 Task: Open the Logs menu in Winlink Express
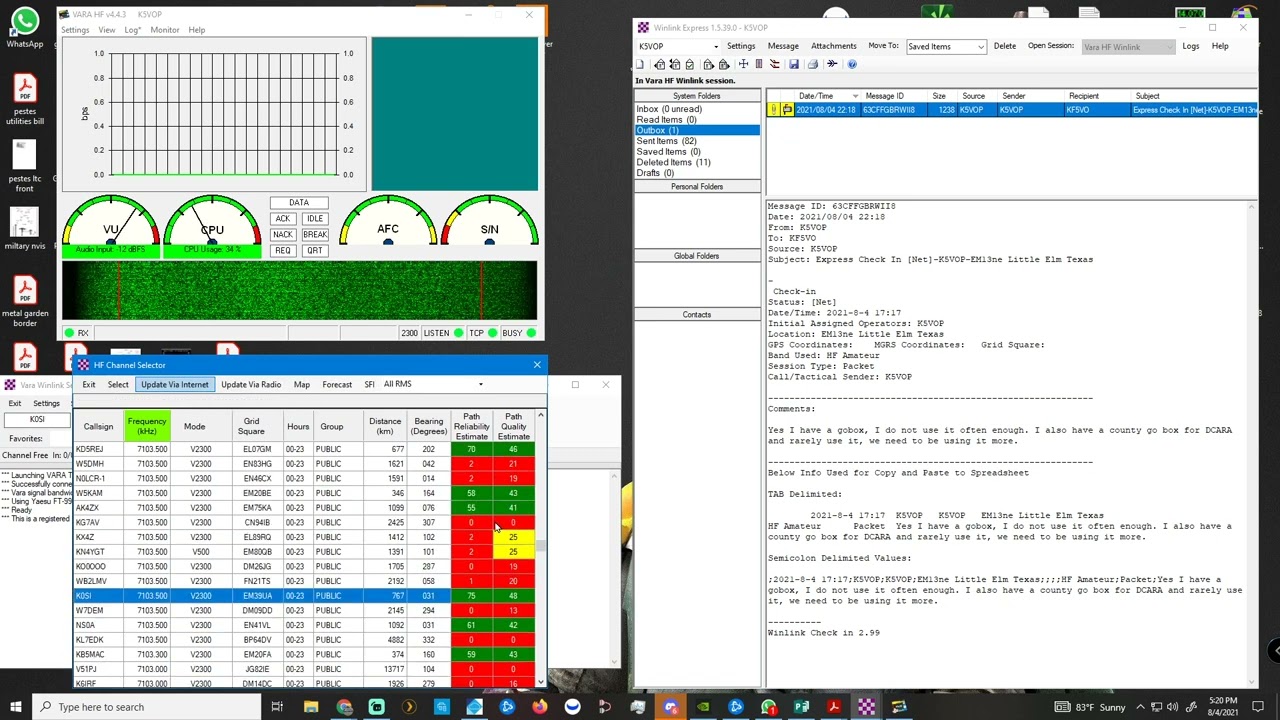1190,46
